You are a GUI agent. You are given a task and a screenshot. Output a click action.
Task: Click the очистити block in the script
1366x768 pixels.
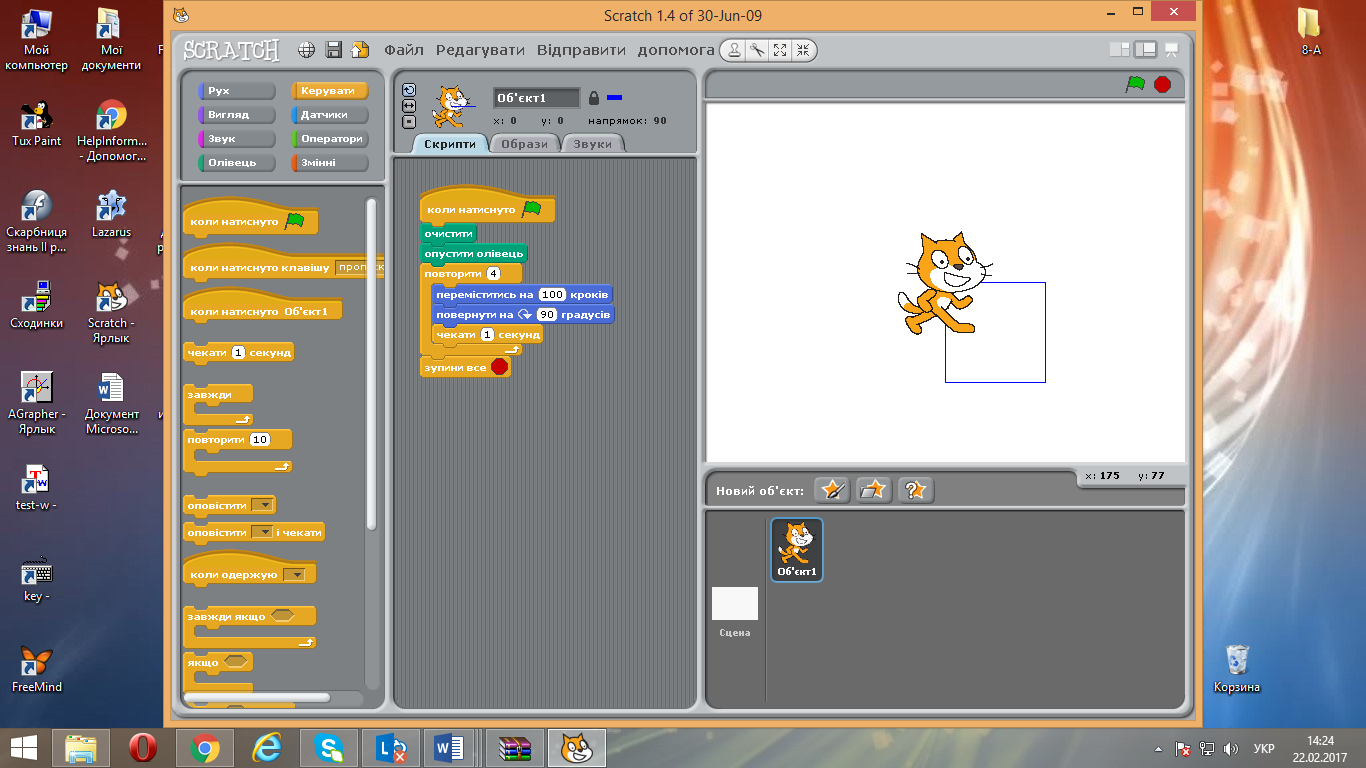tap(449, 233)
